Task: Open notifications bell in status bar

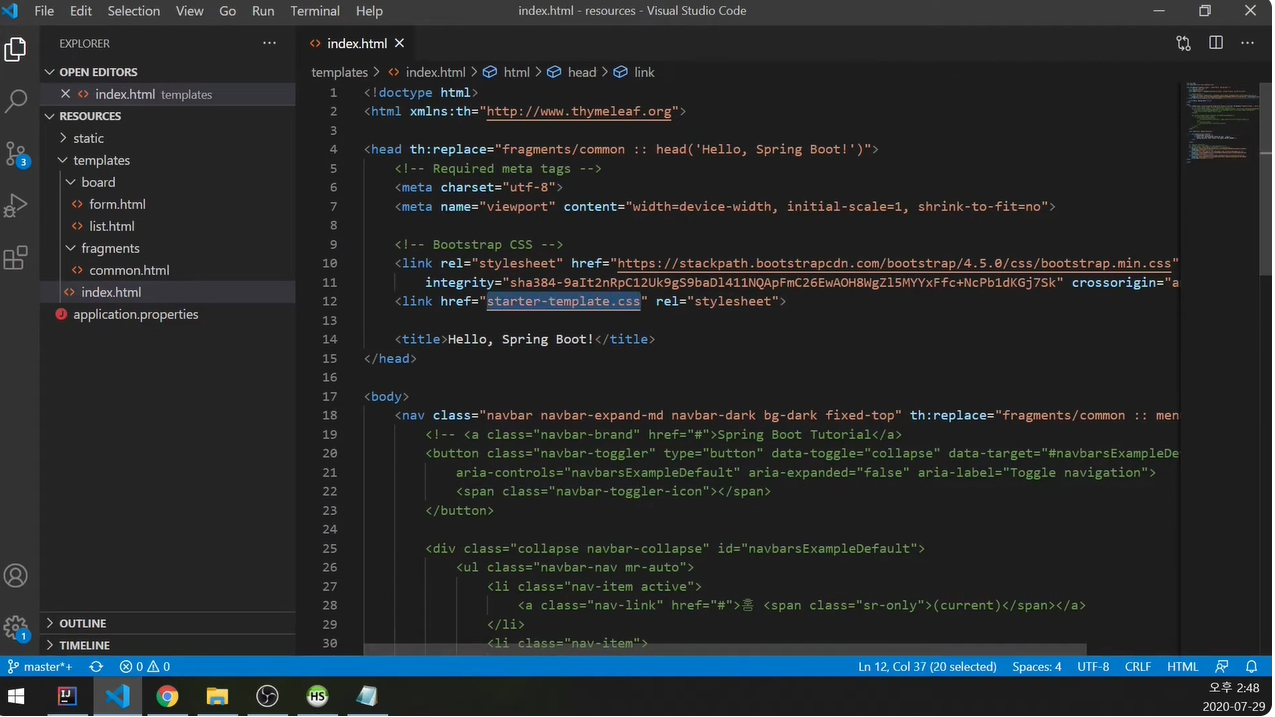Action: pyautogui.click(x=1251, y=666)
